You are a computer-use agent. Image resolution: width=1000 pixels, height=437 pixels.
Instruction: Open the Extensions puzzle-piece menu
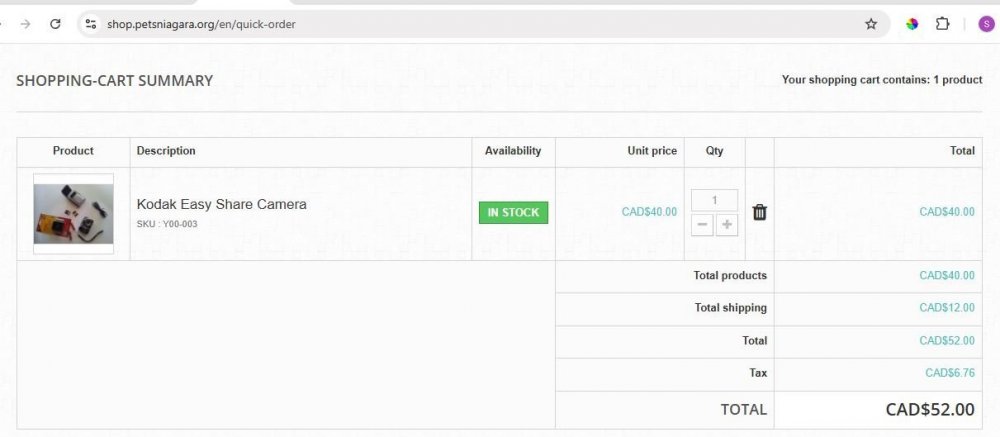point(943,24)
